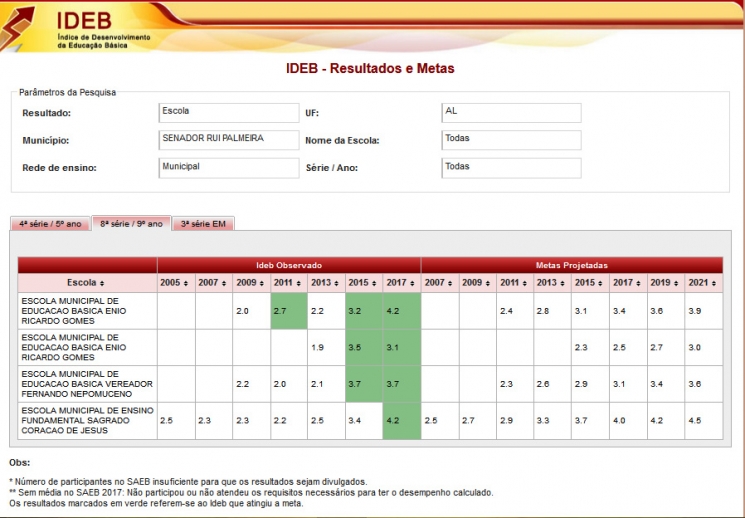
Task: Sort Ideb Observado by 2015 column
Action: [x=364, y=283]
